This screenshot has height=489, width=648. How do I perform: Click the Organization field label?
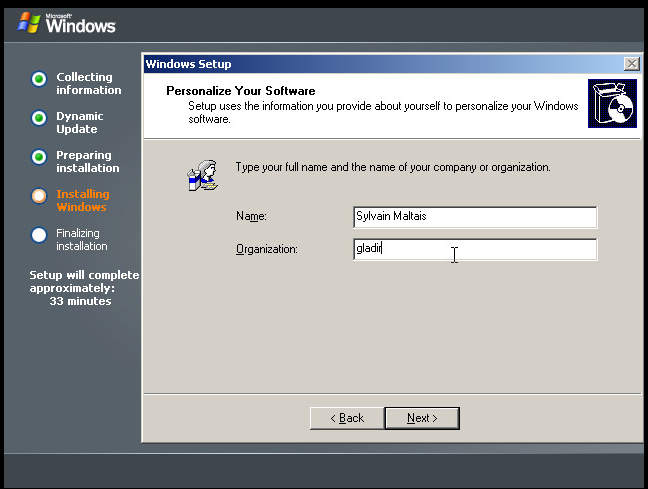267,249
